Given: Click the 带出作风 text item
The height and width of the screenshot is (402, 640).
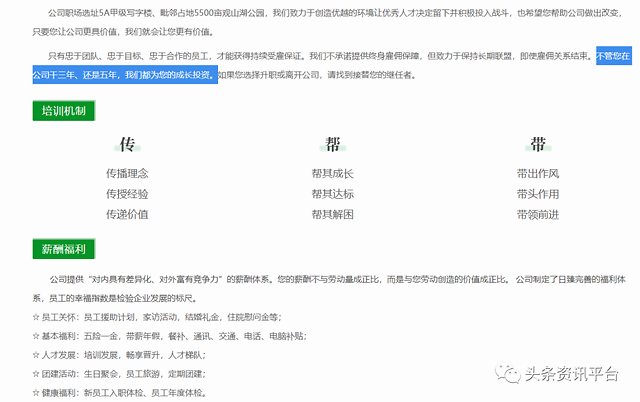Looking at the screenshot, I should point(538,173).
